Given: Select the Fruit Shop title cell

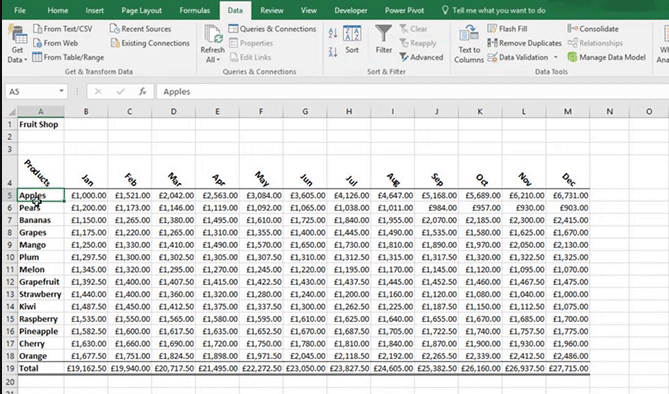Looking at the screenshot, I should [x=41, y=124].
